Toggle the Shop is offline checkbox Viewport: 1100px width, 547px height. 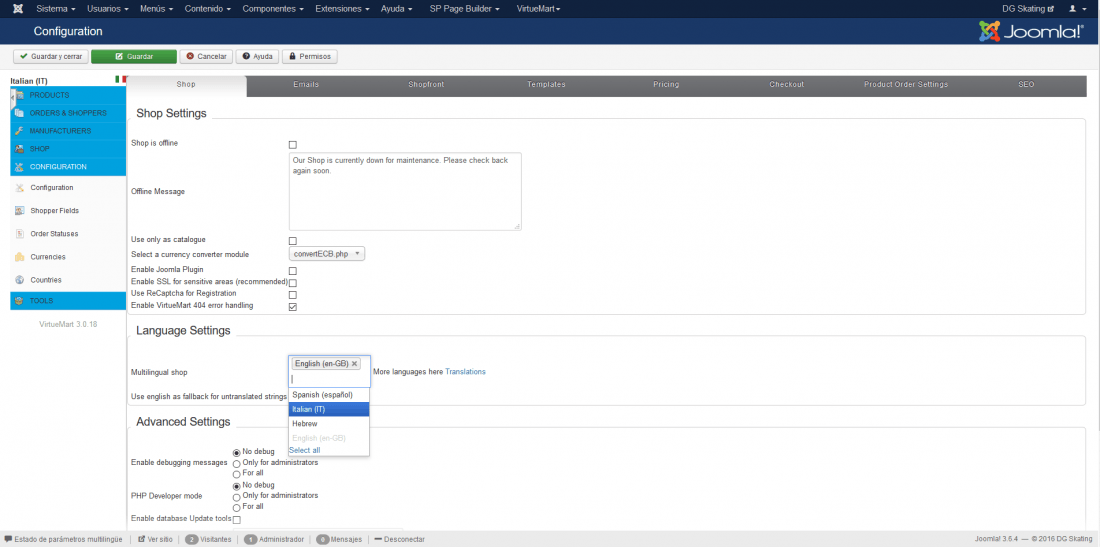[293, 144]
